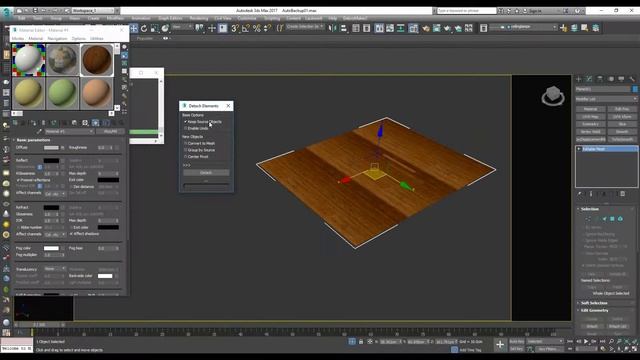Click the Align tool icon
The width and height of the screenshot is (640, 360).
click(344, 28)
